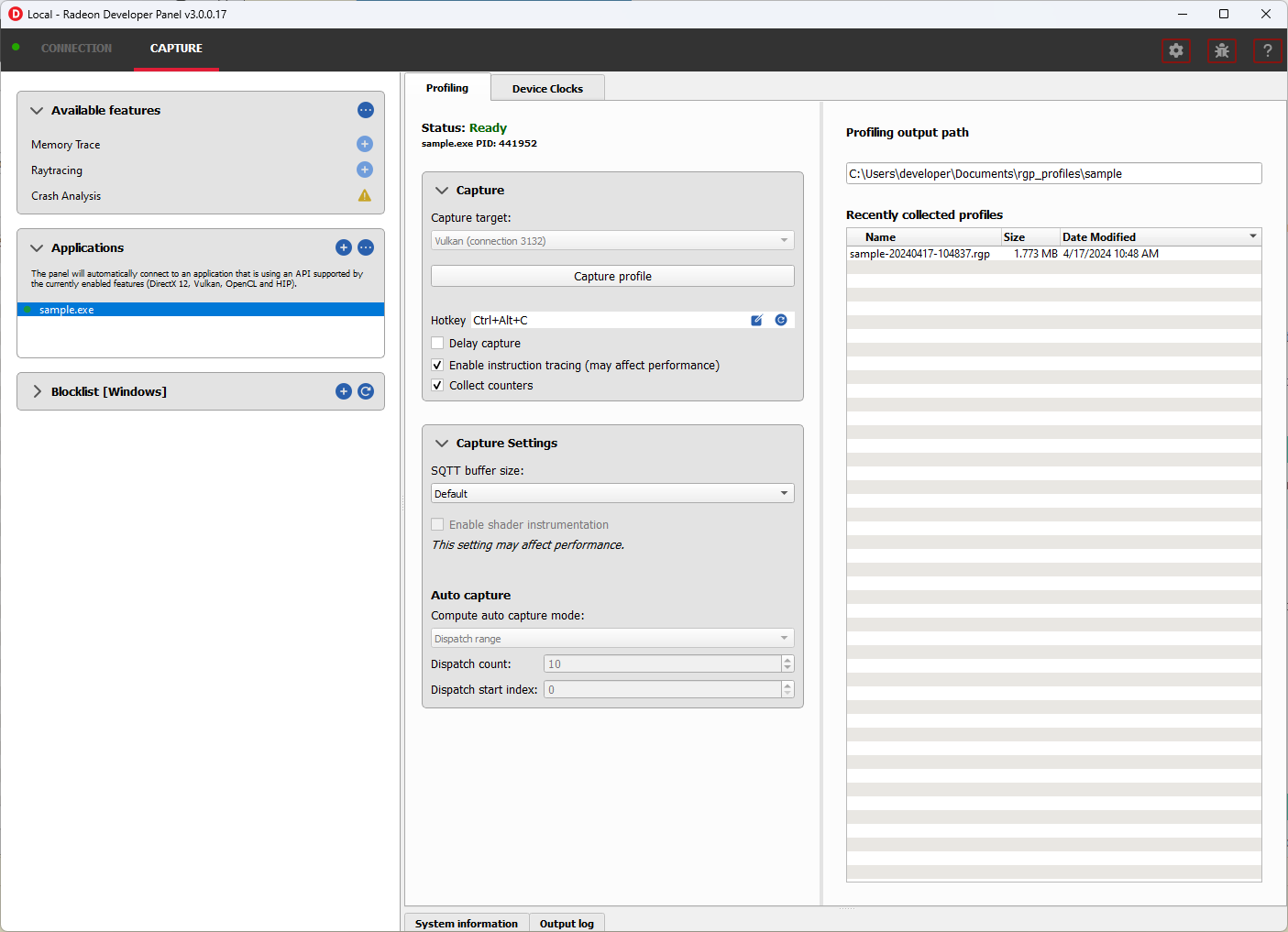
Task: Increment the Dispatch count stepper
Action: [787, 660]
